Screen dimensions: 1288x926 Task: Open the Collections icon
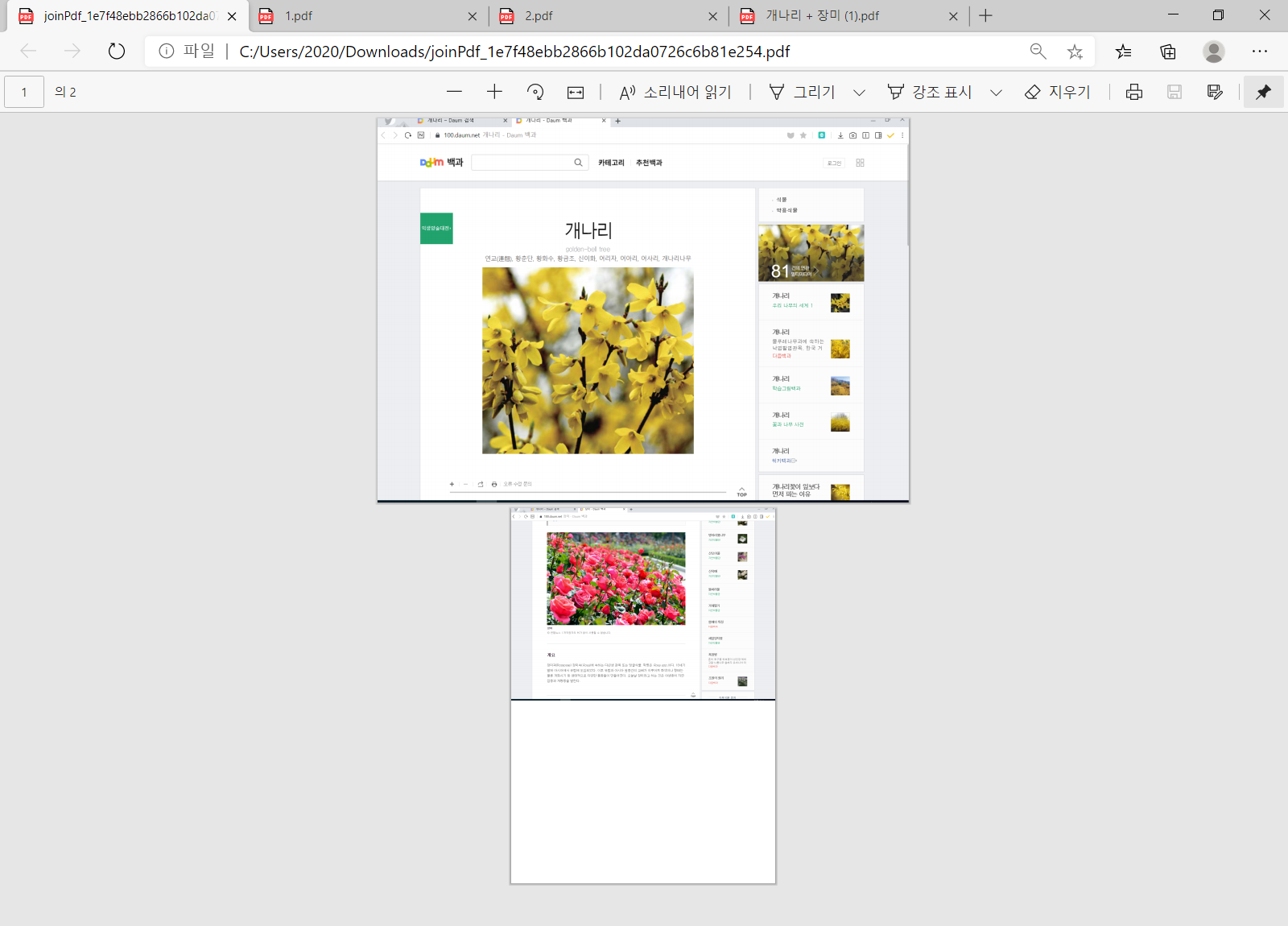[1168, 52]
